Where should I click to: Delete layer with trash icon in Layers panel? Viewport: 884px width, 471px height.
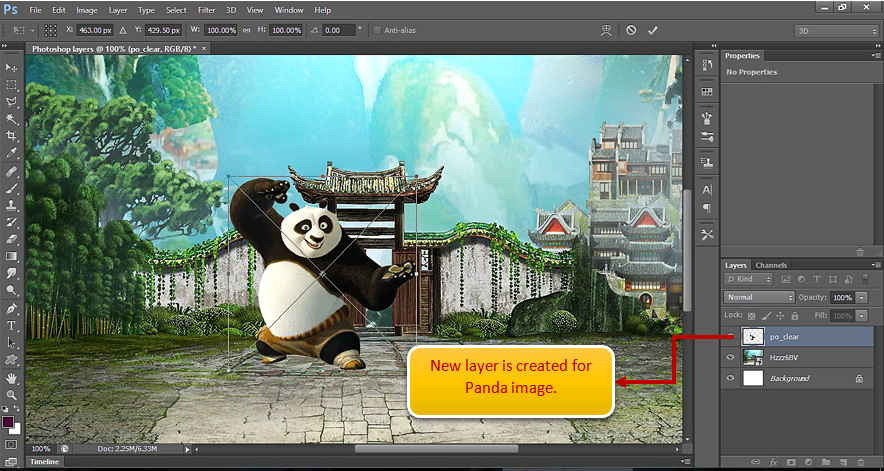point(861,461)
